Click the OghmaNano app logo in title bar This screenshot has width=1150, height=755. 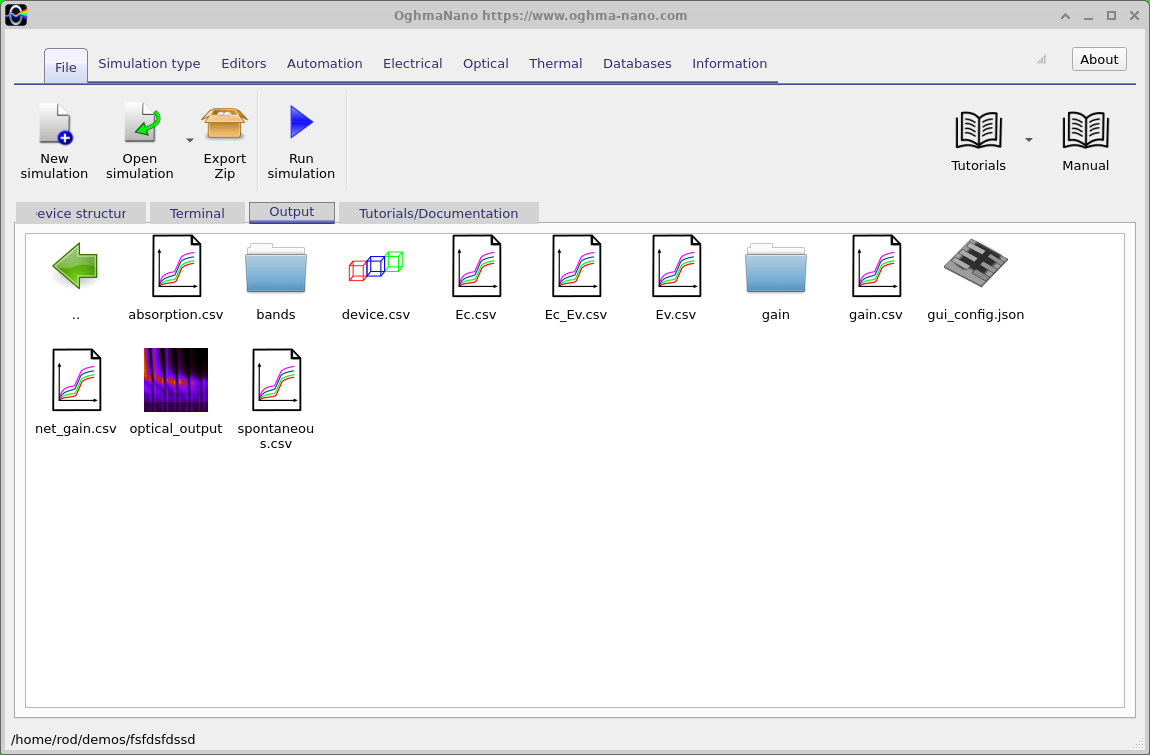16,15
